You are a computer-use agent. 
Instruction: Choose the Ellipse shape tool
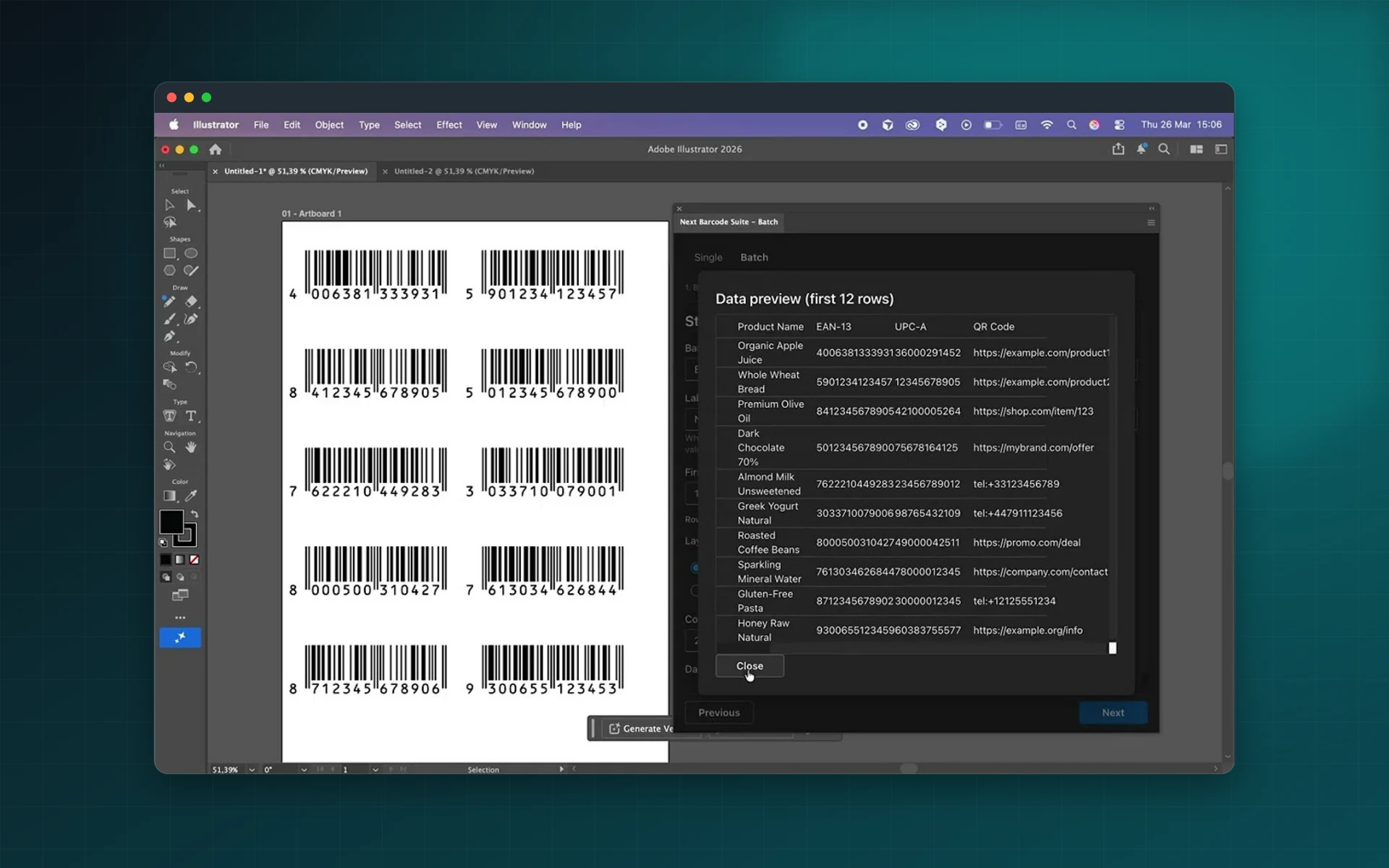(191, 254)
